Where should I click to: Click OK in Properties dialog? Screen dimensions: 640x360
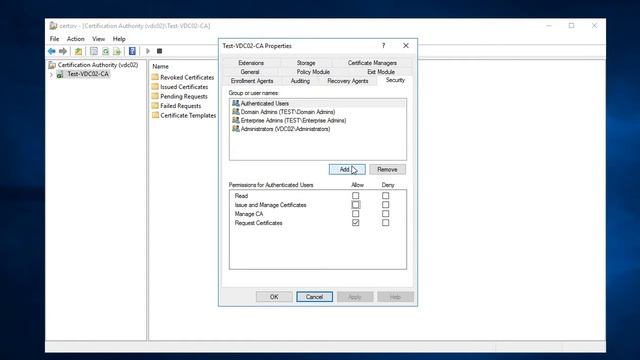tap(274, 297)
